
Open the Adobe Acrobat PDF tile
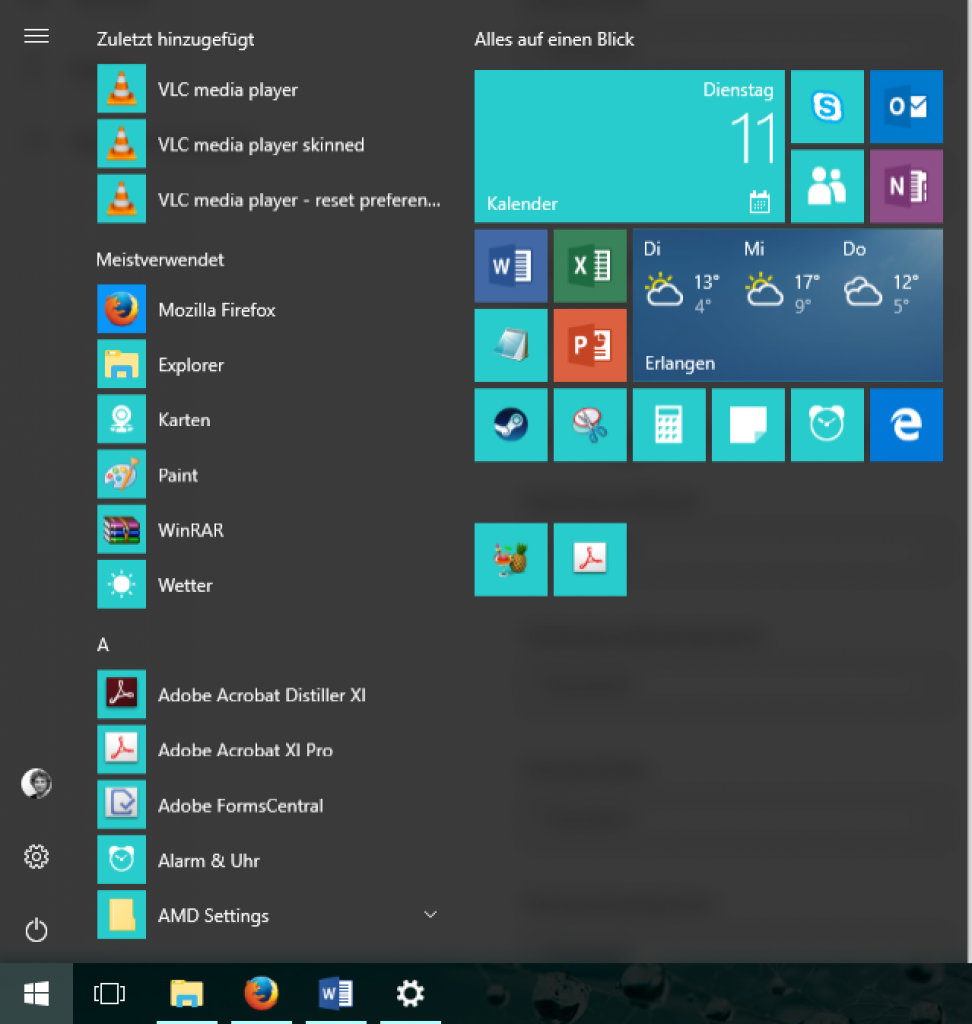[590, 560]
